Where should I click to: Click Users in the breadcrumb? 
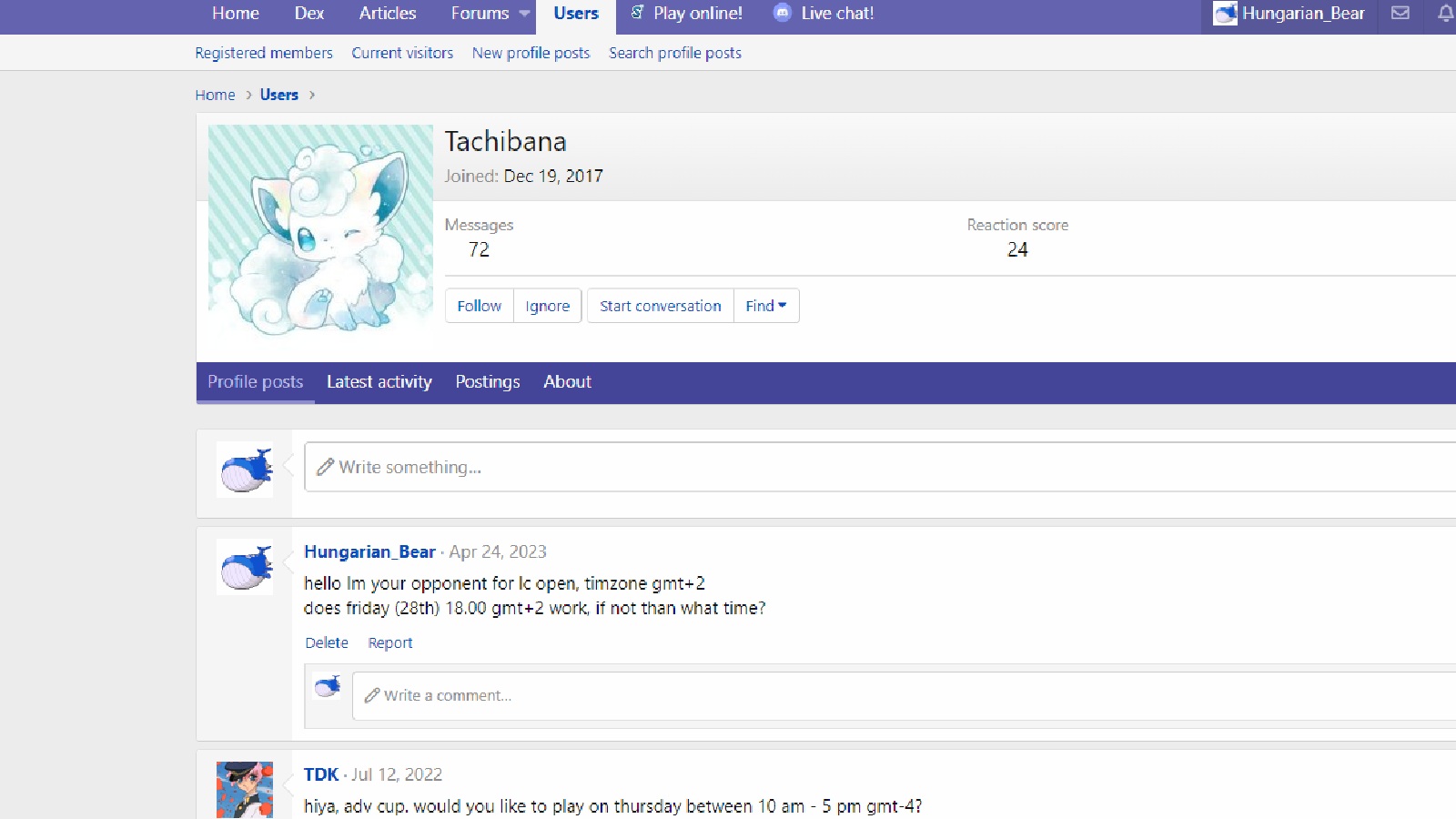(x=279, y=95)
